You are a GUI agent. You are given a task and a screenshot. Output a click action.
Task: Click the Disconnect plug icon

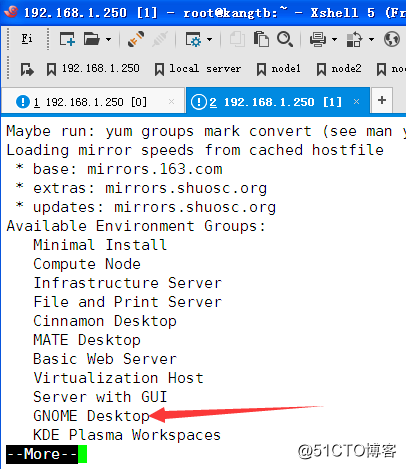[136, 39]
